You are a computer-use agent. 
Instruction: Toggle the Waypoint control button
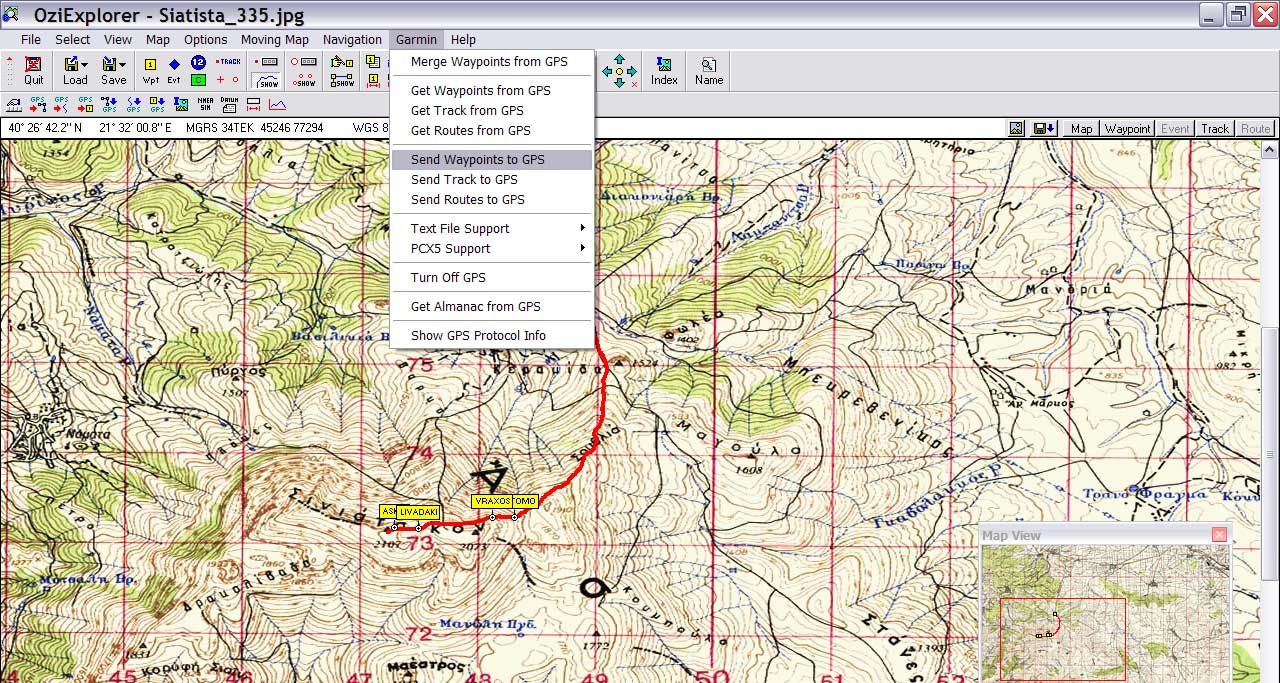pyautogui.click(x=1127, y=129)
